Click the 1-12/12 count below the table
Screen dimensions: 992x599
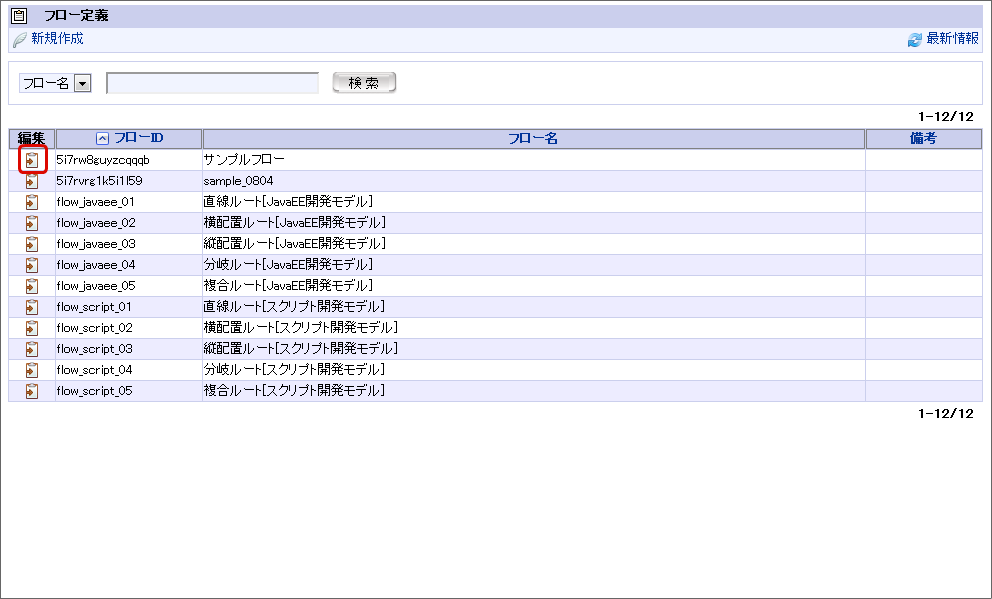point(946,414)
